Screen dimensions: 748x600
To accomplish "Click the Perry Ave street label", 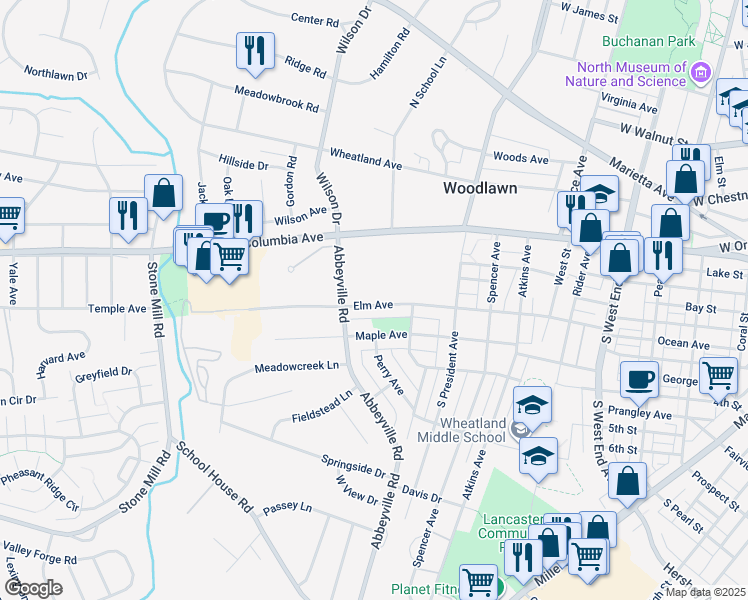I will (x=389, y=375).
